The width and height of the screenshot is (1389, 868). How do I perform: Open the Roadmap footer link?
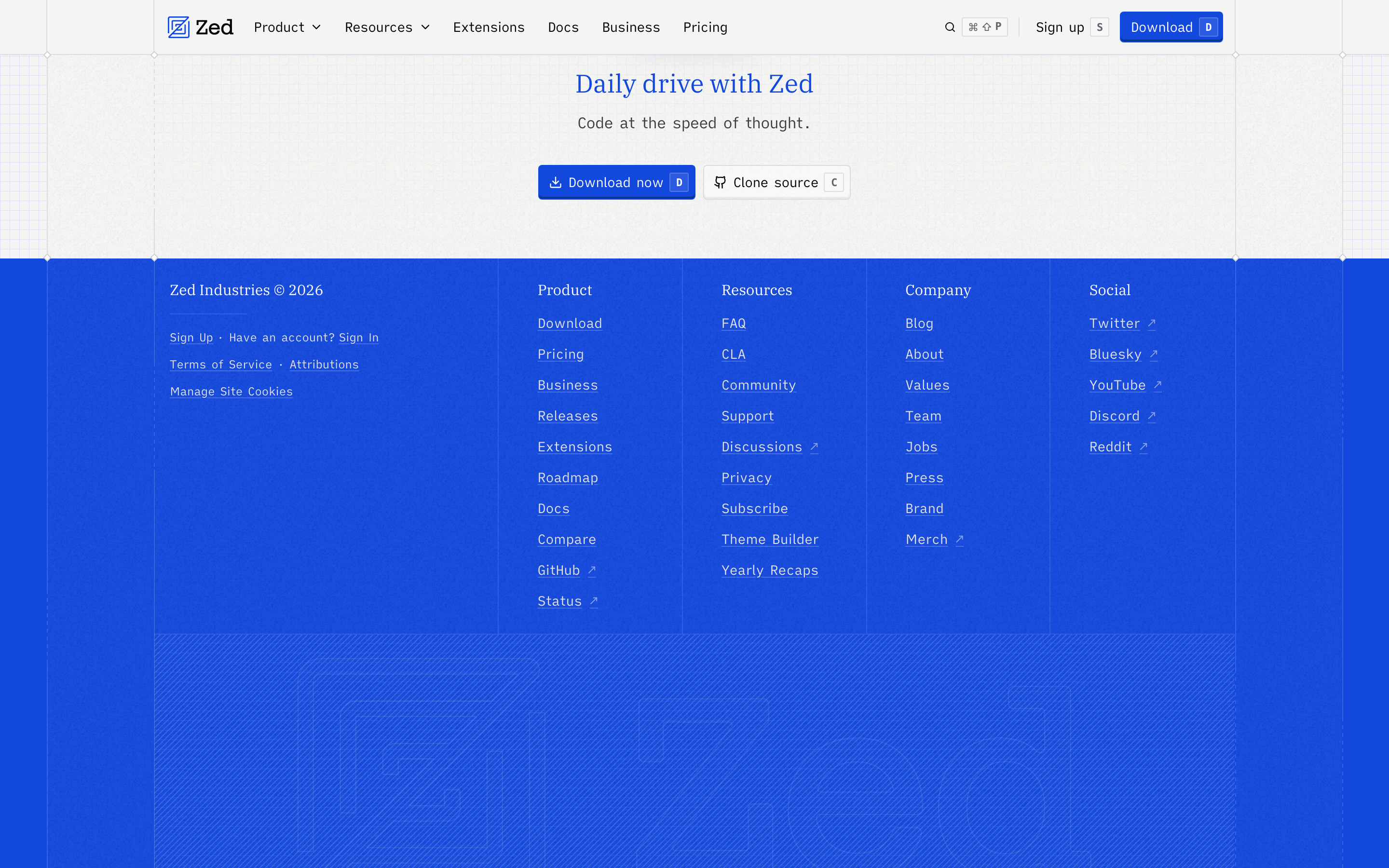point(568,477)
